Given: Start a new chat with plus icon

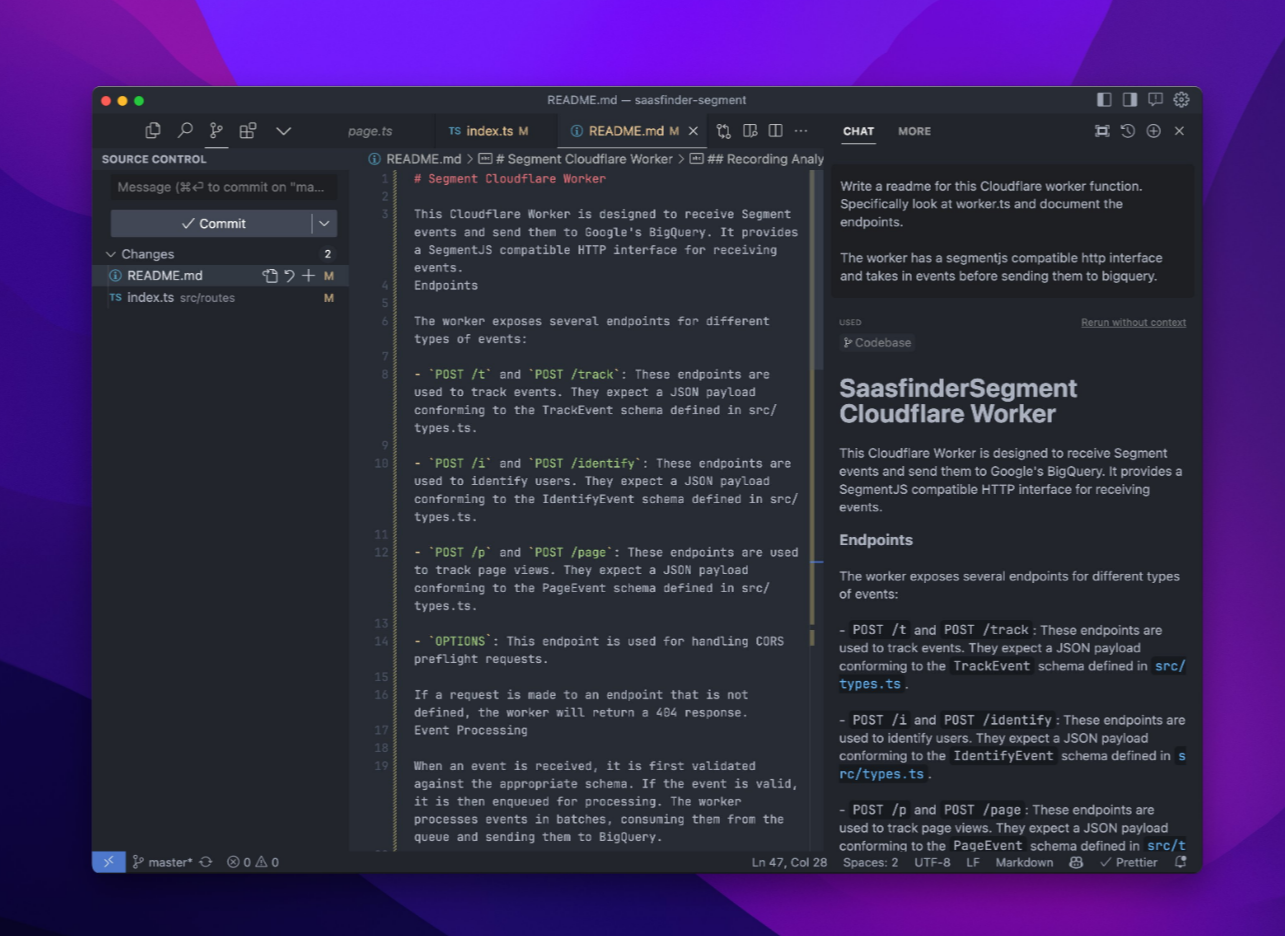Looking at the screenshot, I should coord(1153,131).
